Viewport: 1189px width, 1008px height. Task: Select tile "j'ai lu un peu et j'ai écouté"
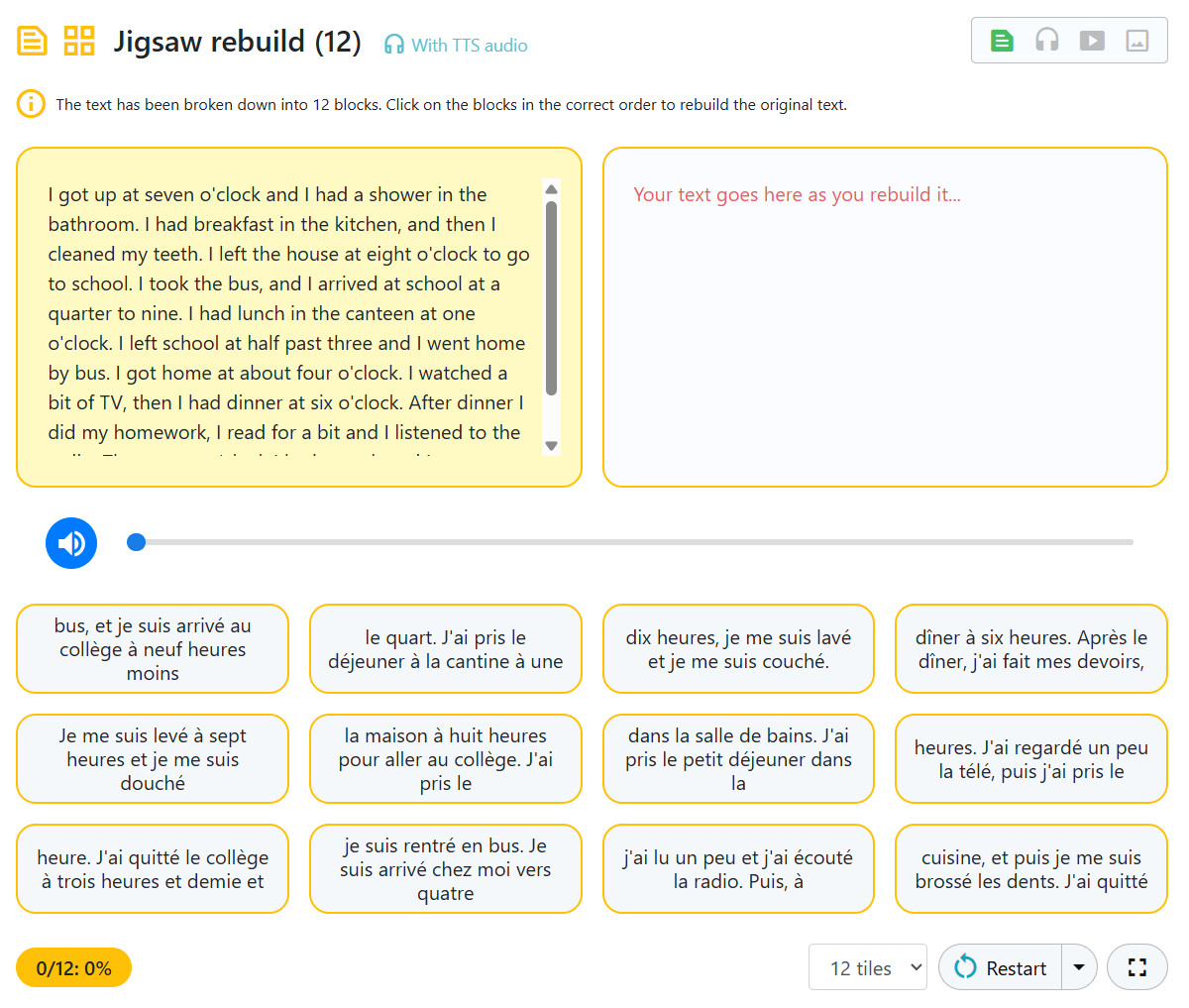point(738,869)
